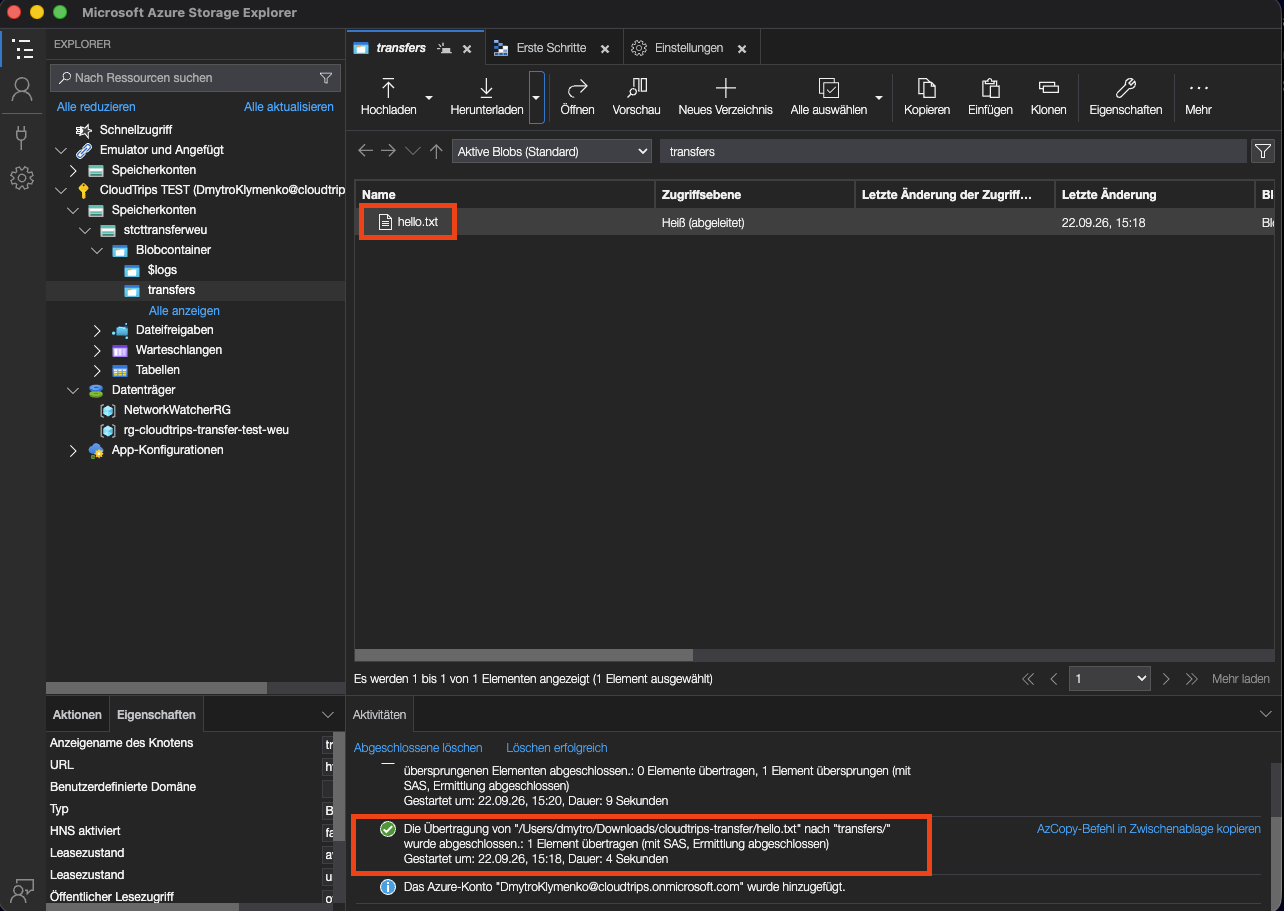Viewport: 1284px width, 911px height.
Task: Click the Alle anzeigen link
Action: pos(184,311)
